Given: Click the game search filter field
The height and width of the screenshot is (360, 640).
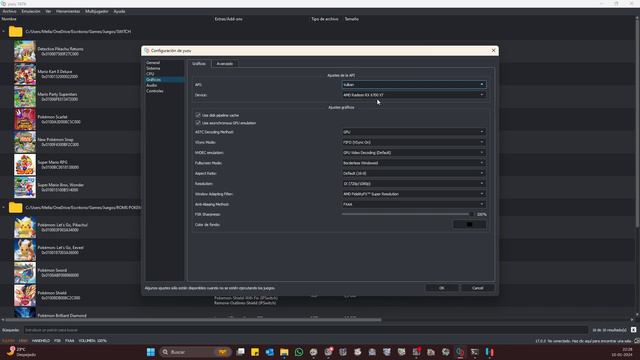Looking at the screenshot, I should pyautogui.click(x=305, y=330).
